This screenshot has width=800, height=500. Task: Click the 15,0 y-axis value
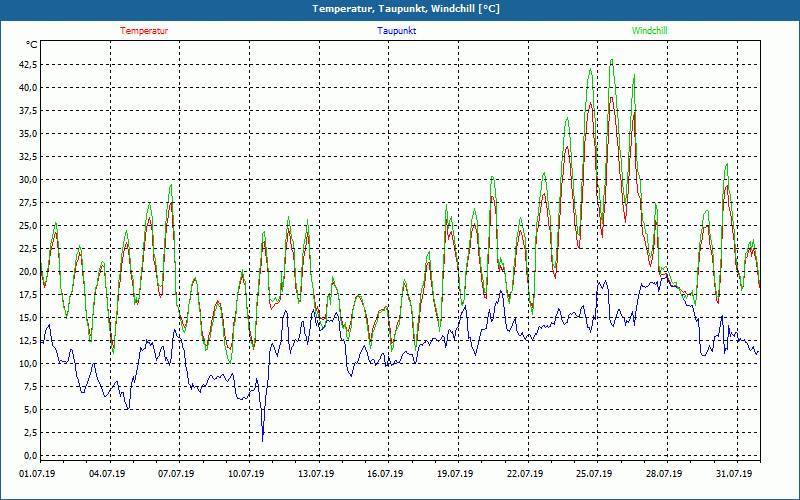(27, 317)
